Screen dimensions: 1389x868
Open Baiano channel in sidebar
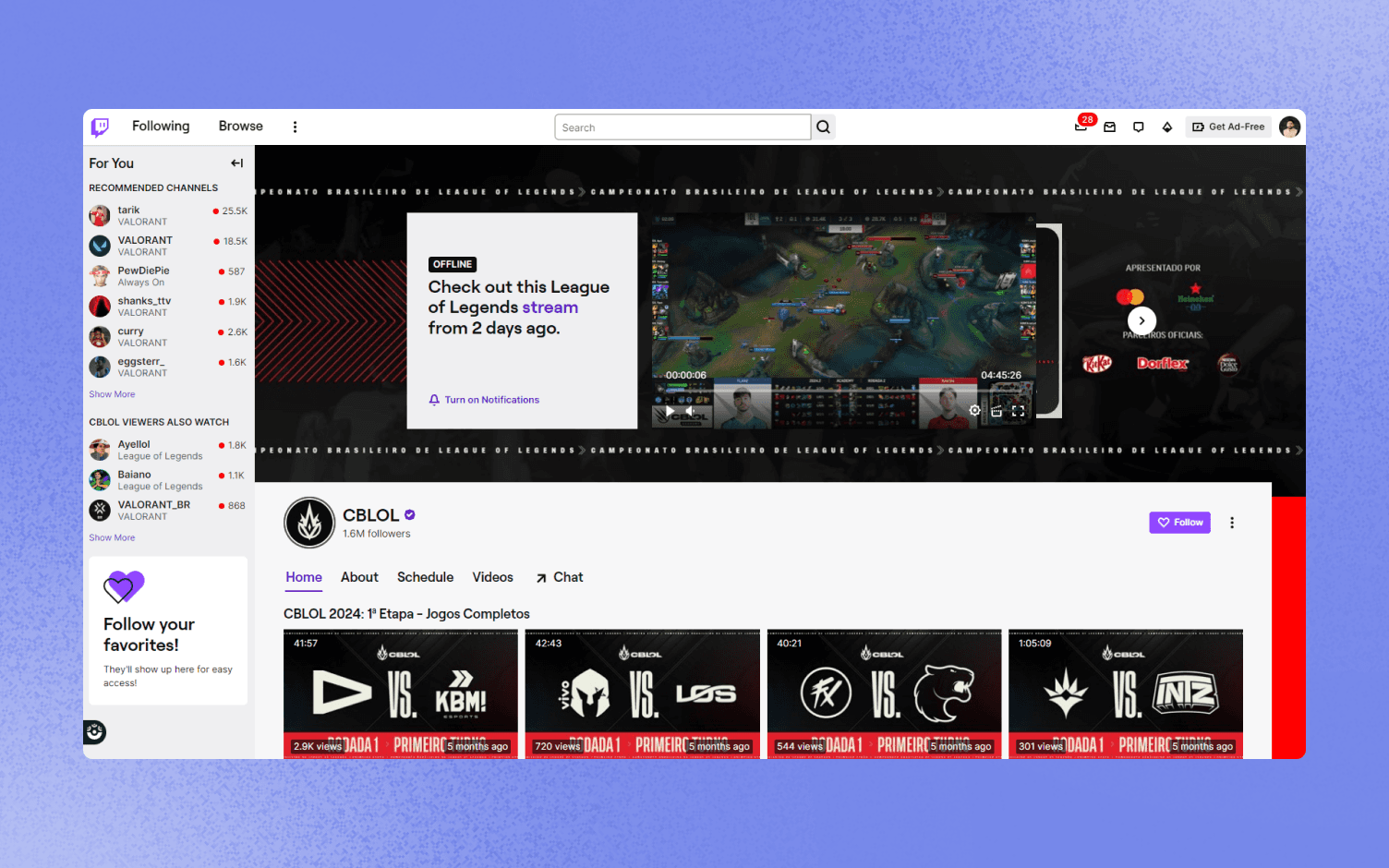(x=168, y=480)
